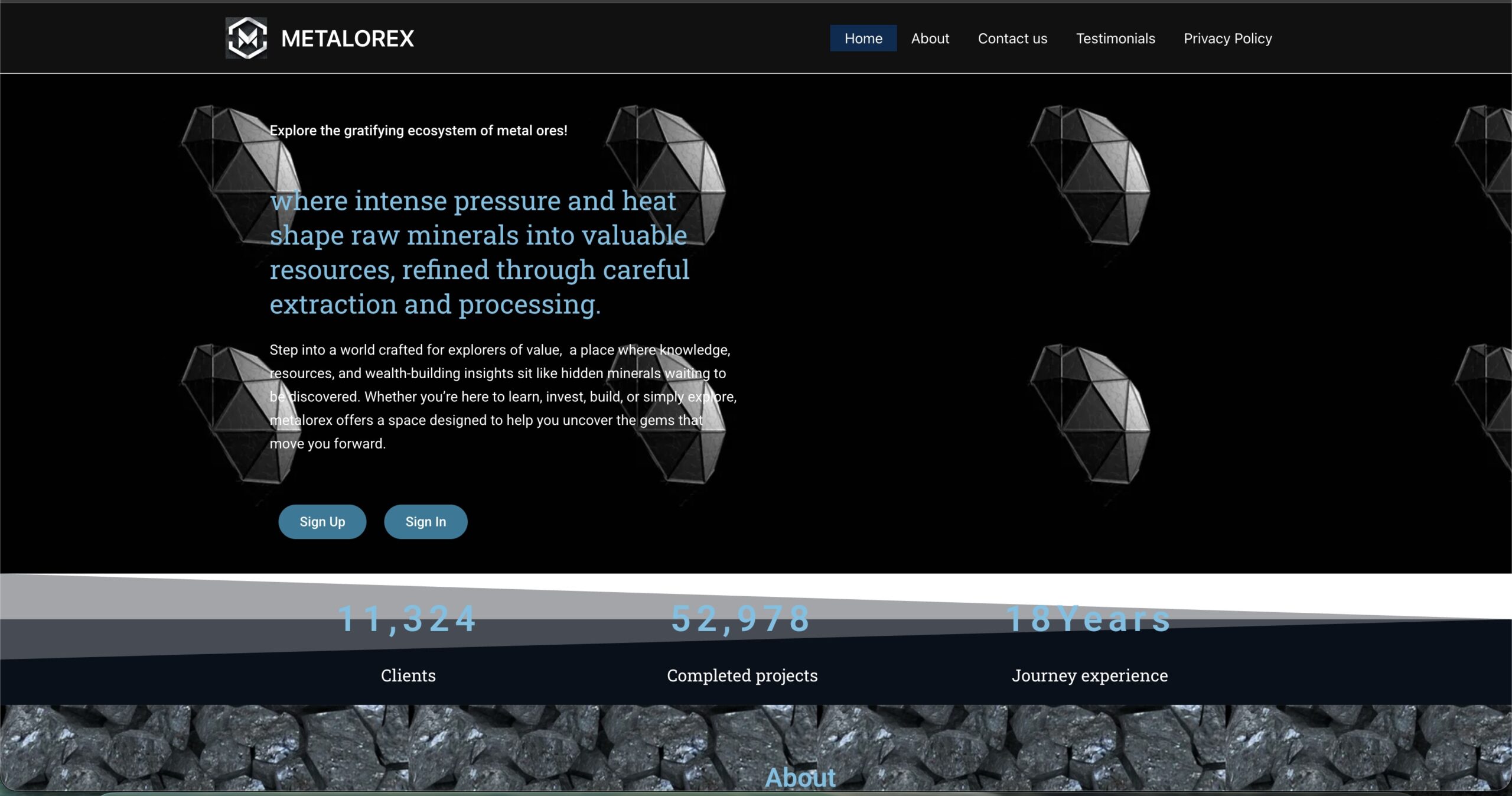
Task: Click the 52,978 projects counter
Action: (x=742, y=619)
